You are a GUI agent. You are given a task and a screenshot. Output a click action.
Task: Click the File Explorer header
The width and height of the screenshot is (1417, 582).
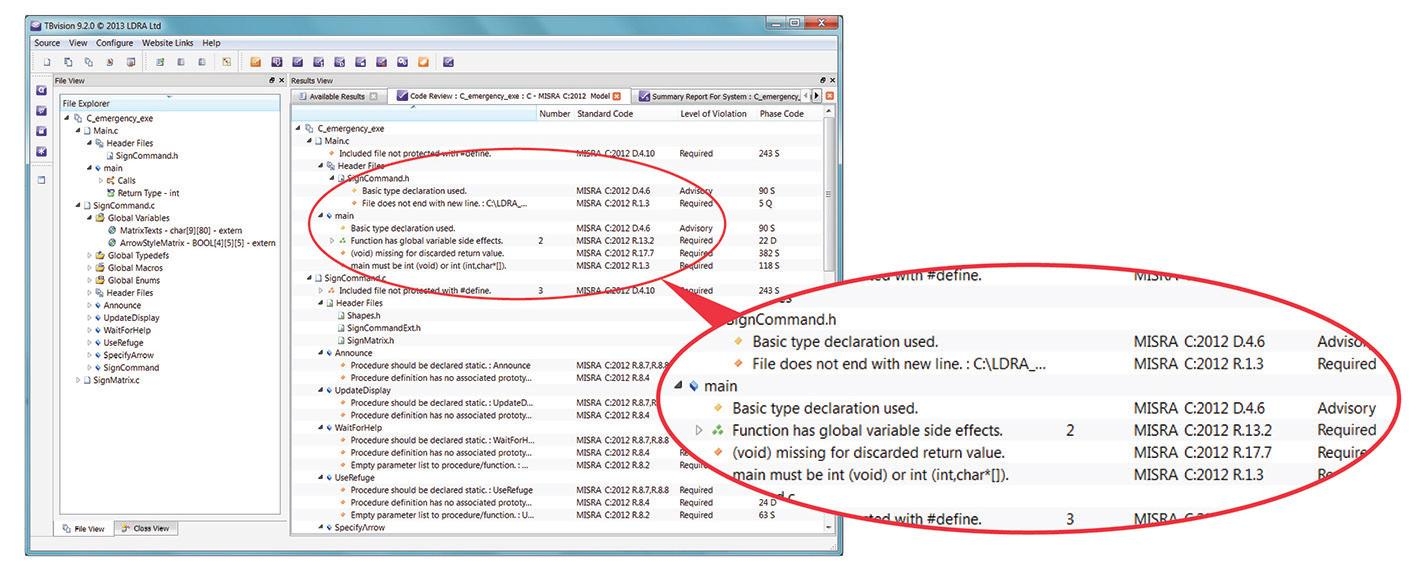point(170,103)
